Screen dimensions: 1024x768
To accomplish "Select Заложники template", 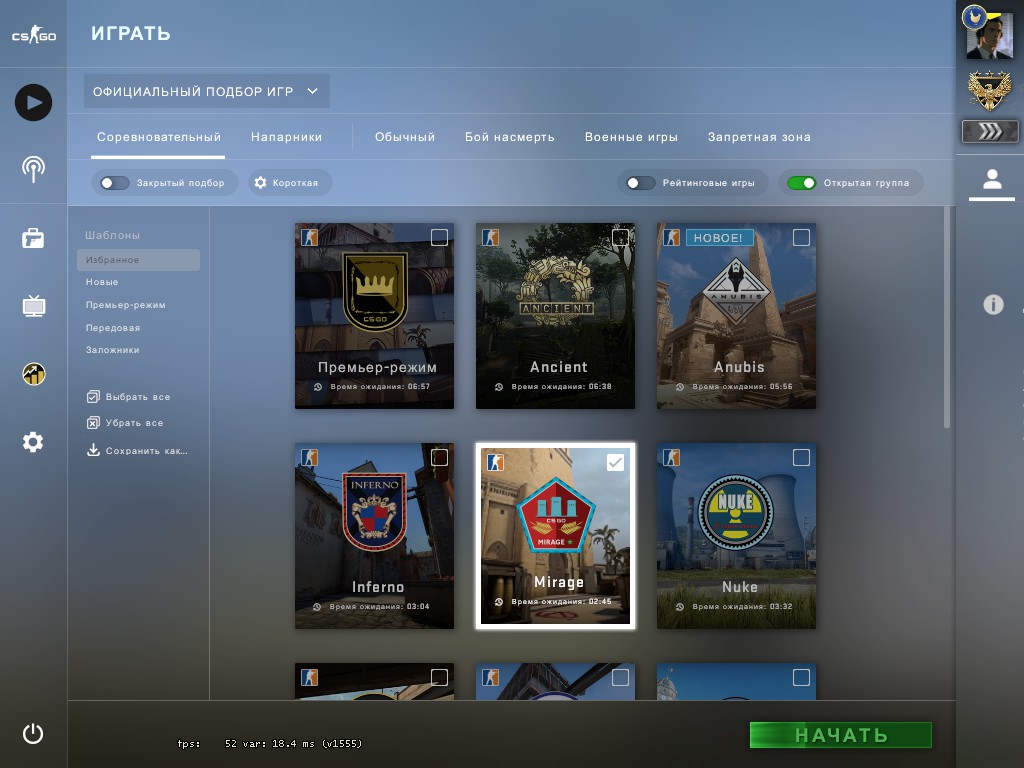I will (x=112, y=350).
